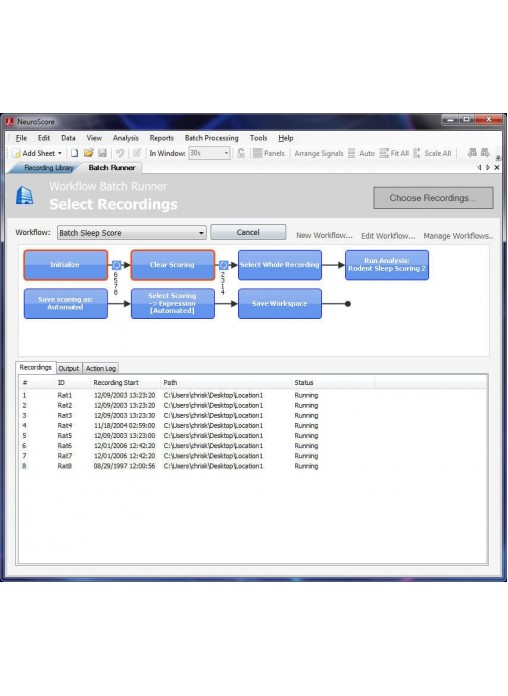508x696 pixels.
Task: Switch to the Output tab
Action: [x=69, y=368]
